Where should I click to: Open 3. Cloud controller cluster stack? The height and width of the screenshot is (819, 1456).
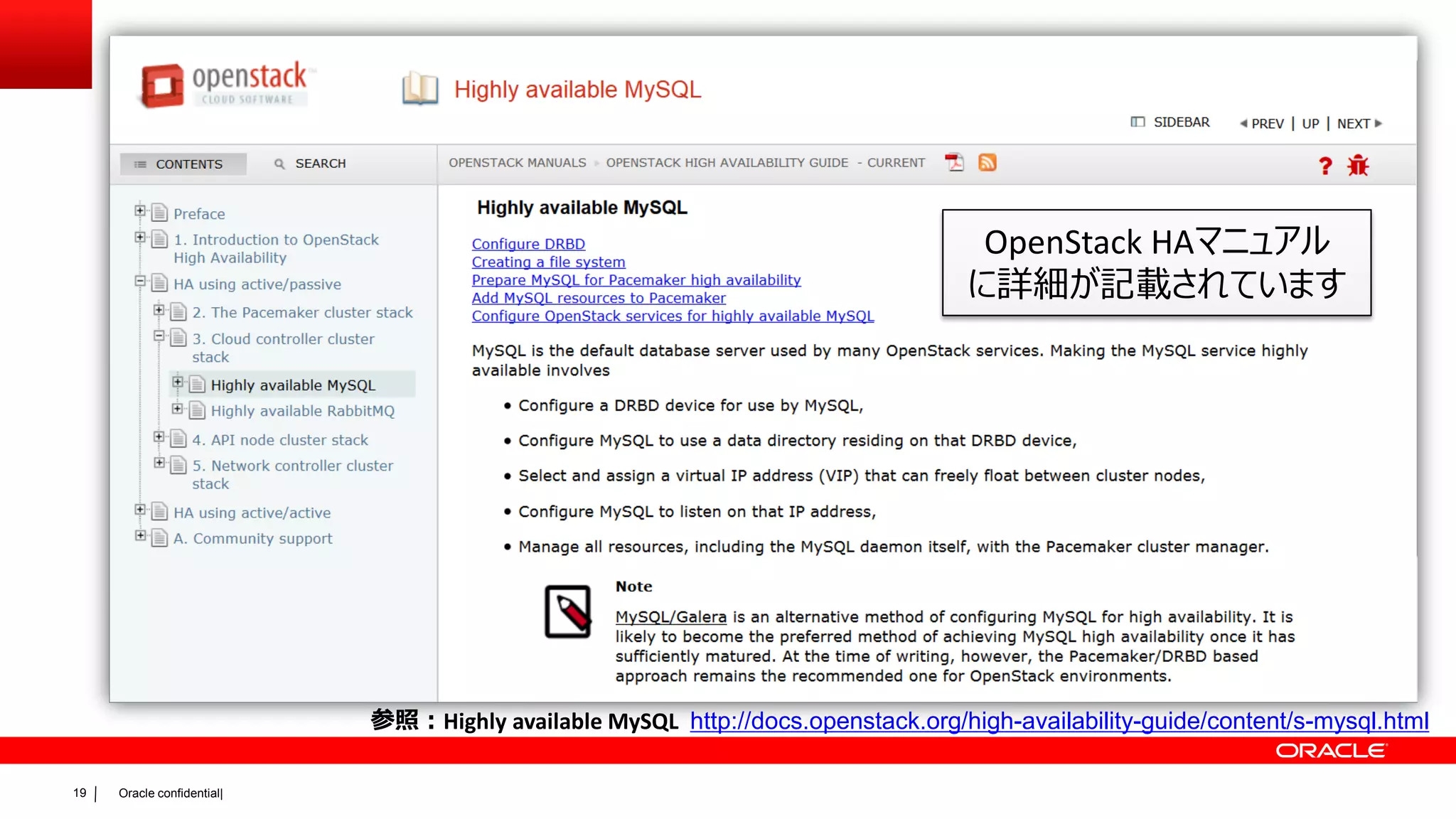click(283, 348)
